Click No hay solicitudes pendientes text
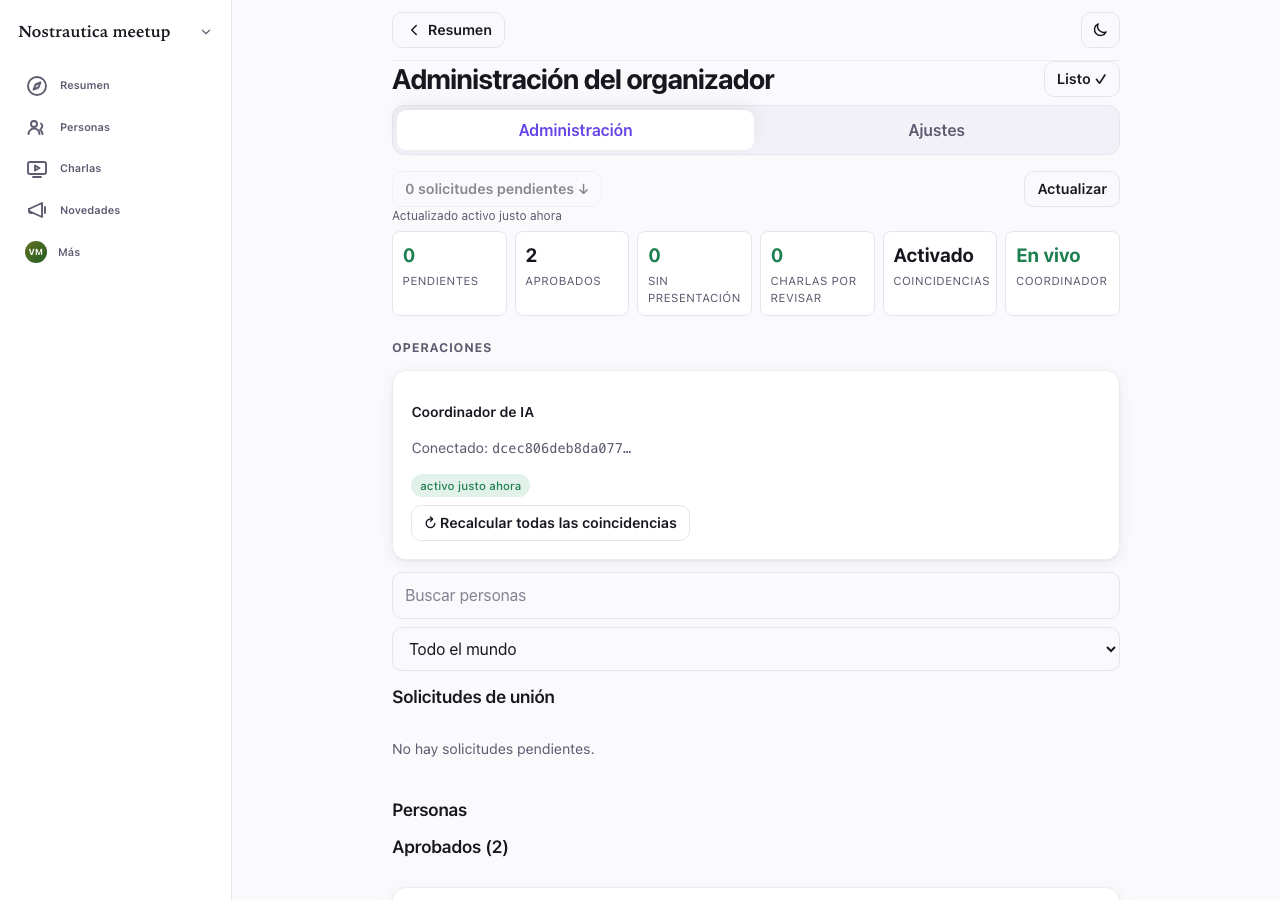 tap(493, 749)
